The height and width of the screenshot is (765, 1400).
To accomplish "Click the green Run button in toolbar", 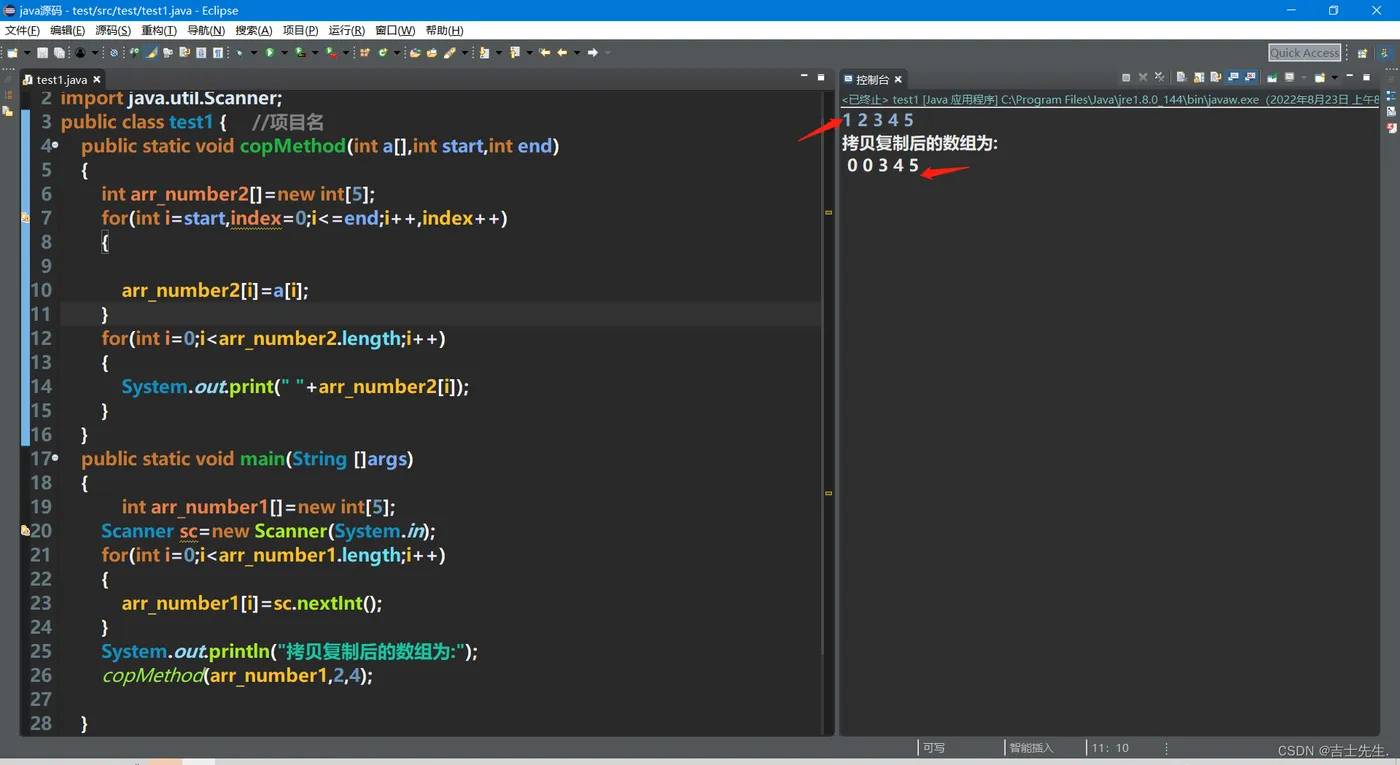I will [269, 52].
